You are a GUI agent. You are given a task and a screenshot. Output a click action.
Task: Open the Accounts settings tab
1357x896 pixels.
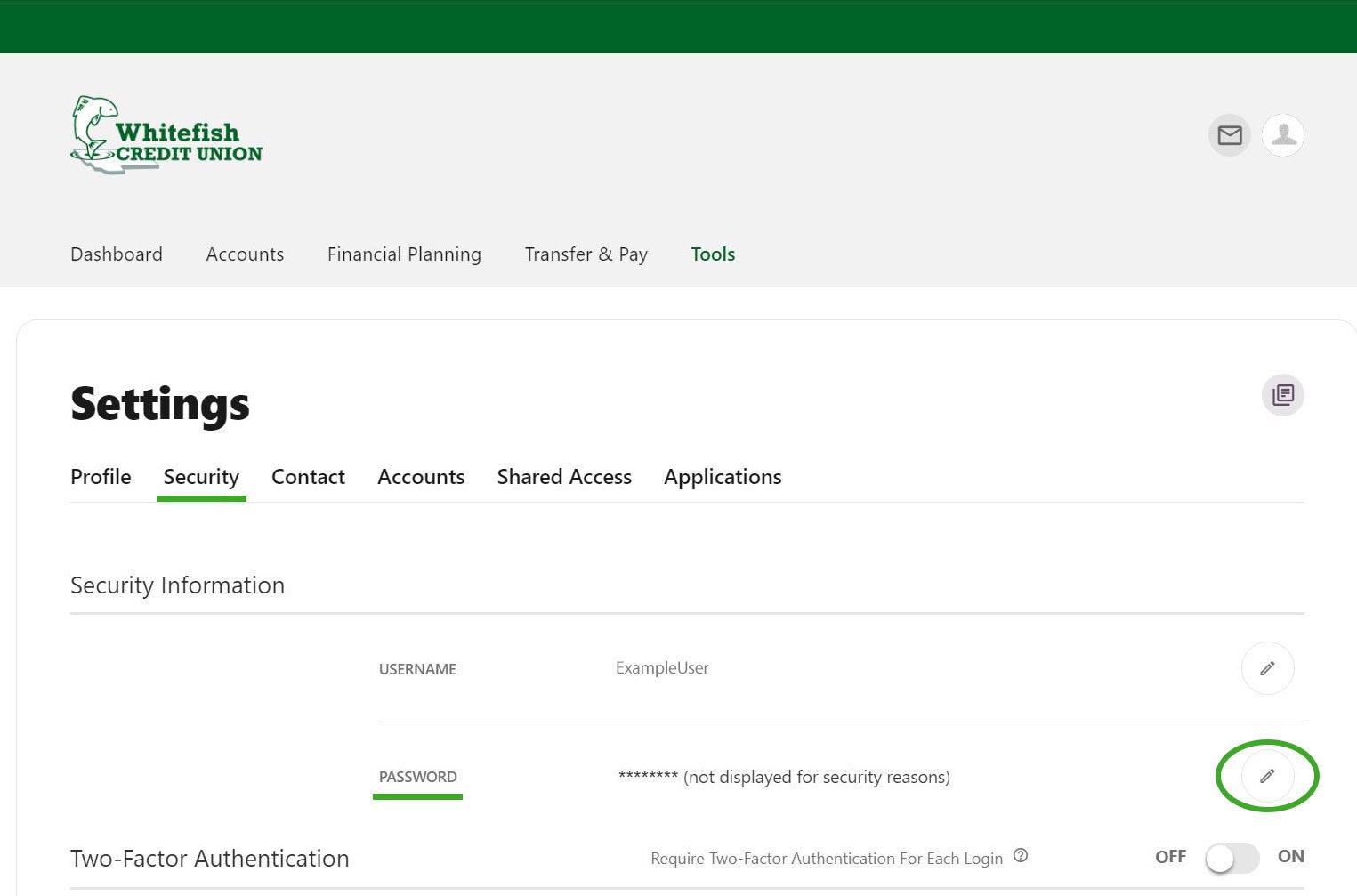[x=421, y=477]
